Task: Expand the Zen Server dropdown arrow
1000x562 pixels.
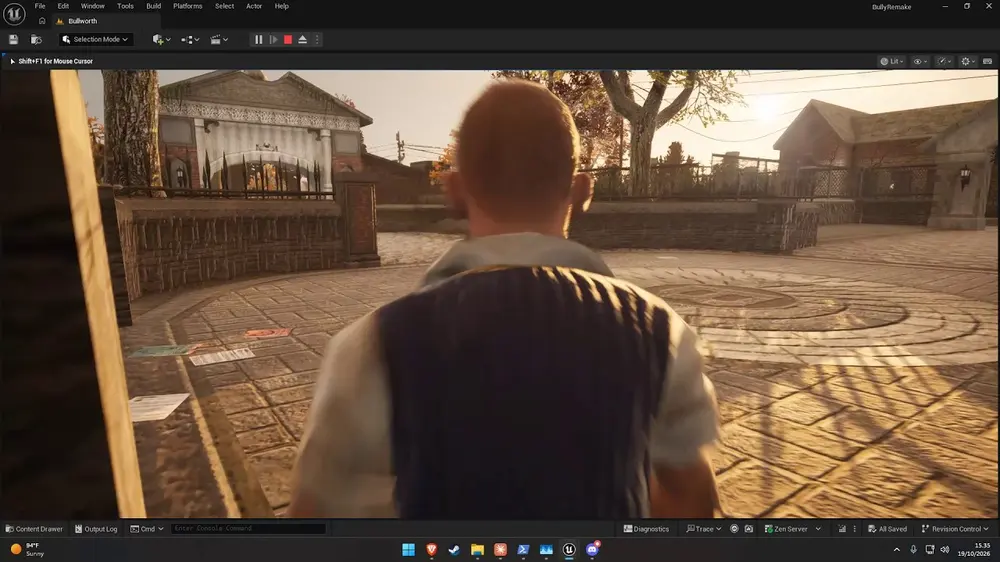Action: click(818, 529)
